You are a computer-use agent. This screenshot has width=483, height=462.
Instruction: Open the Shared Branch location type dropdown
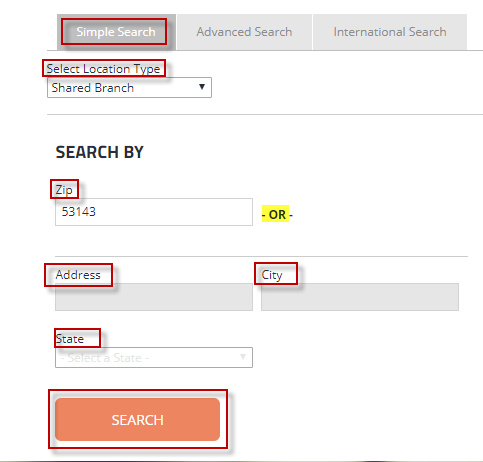coord(129,88)
